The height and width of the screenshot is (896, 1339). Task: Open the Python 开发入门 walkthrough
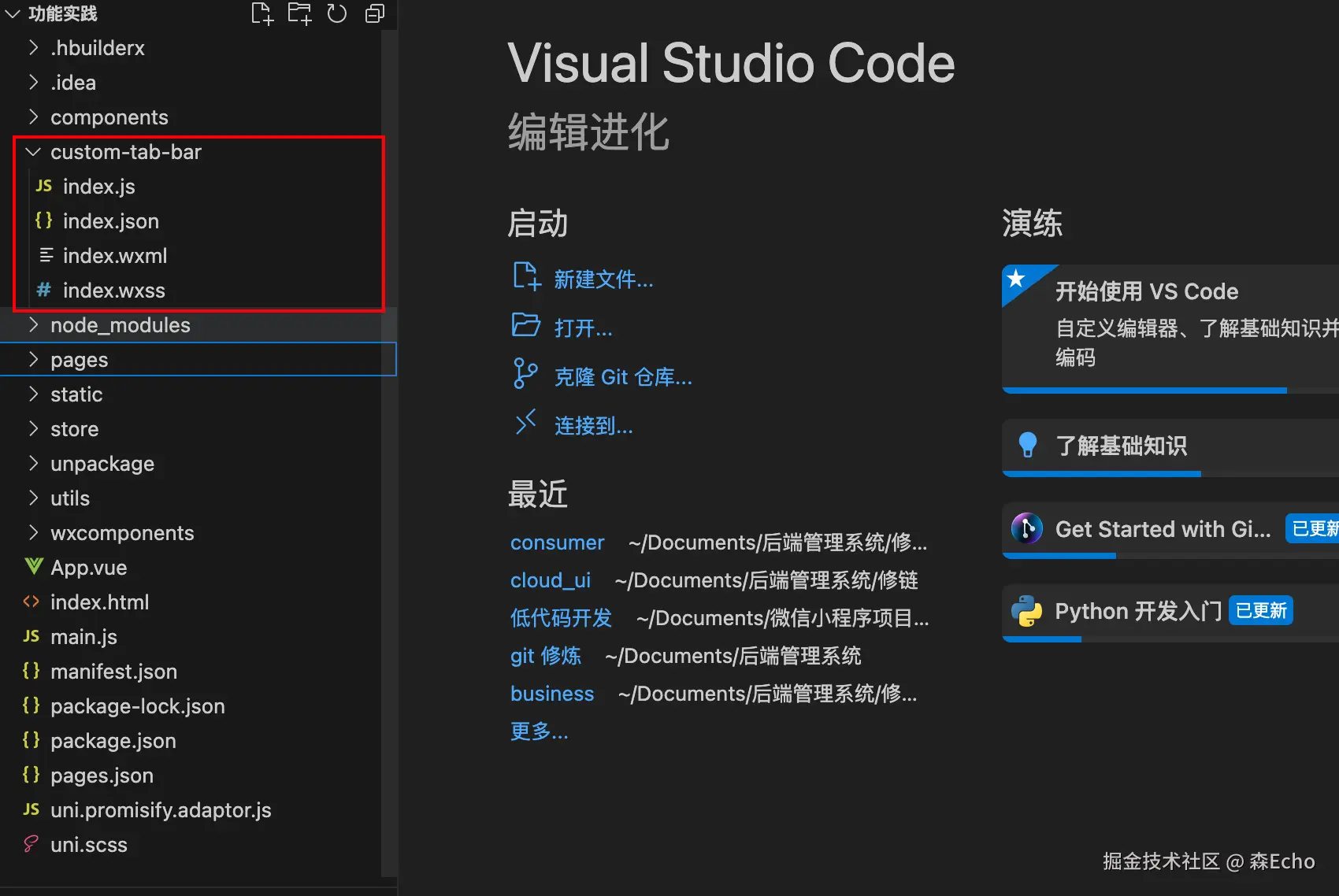pyautogui.click(x=1170, y=613)
